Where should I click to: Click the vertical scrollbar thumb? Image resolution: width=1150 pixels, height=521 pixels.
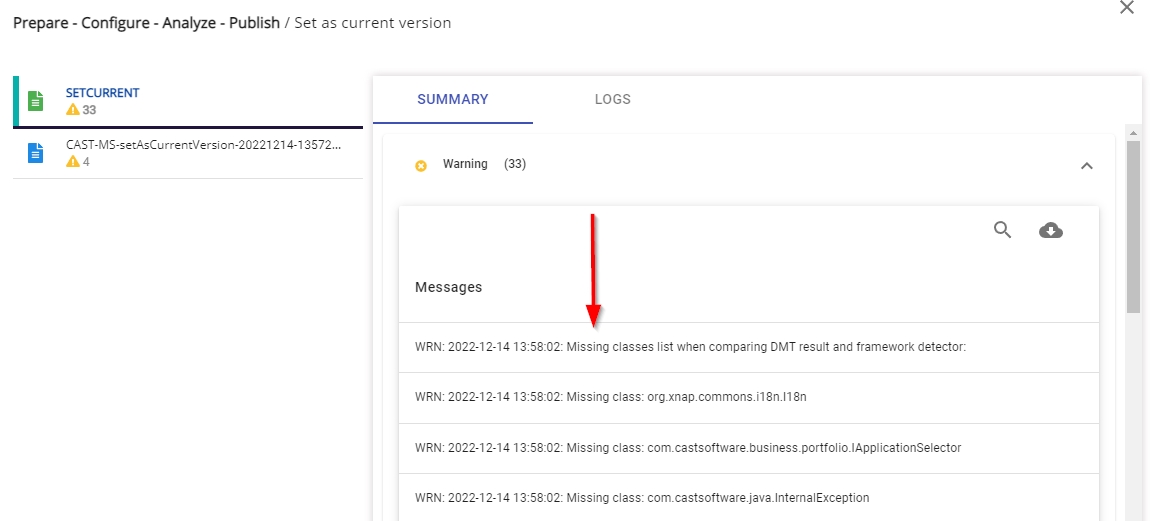pyautogui.click(x=1133, y=225)
